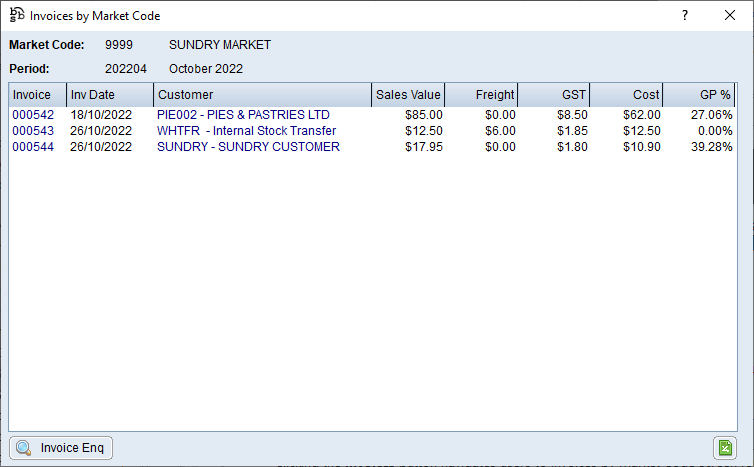Close the Invoices by Market Code window
The width and height of the screenshot is (754, 467).
729,16
